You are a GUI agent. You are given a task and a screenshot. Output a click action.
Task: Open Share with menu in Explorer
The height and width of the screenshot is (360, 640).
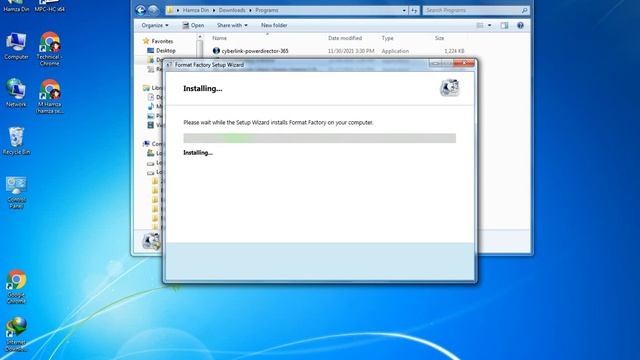pyautogui.click(x=232, y=25)
